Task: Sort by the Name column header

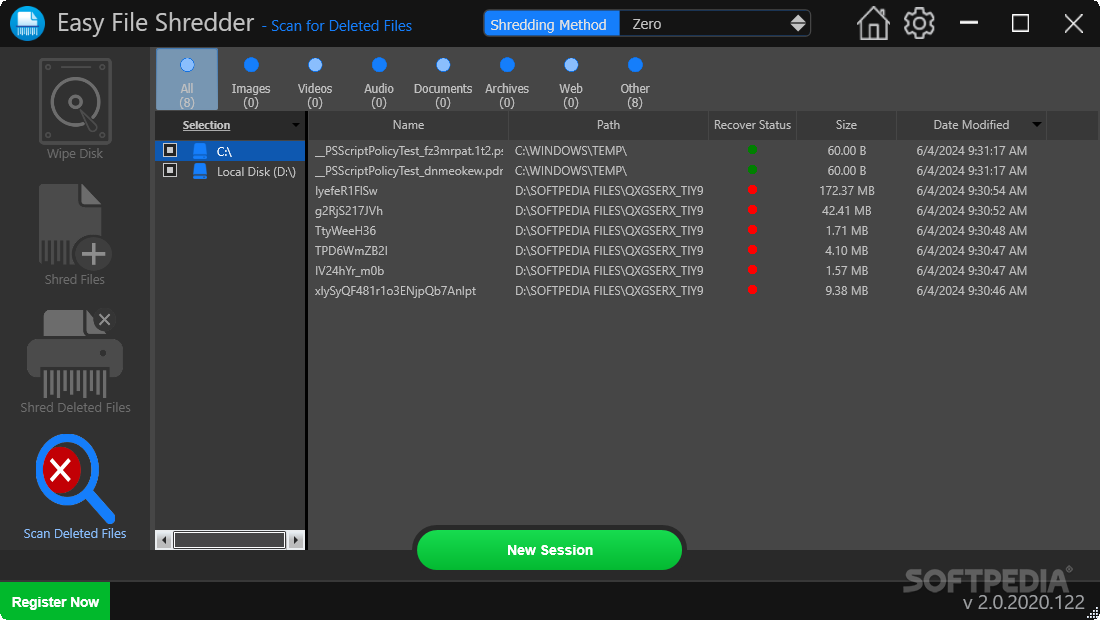Action: [x=408, y=125]
